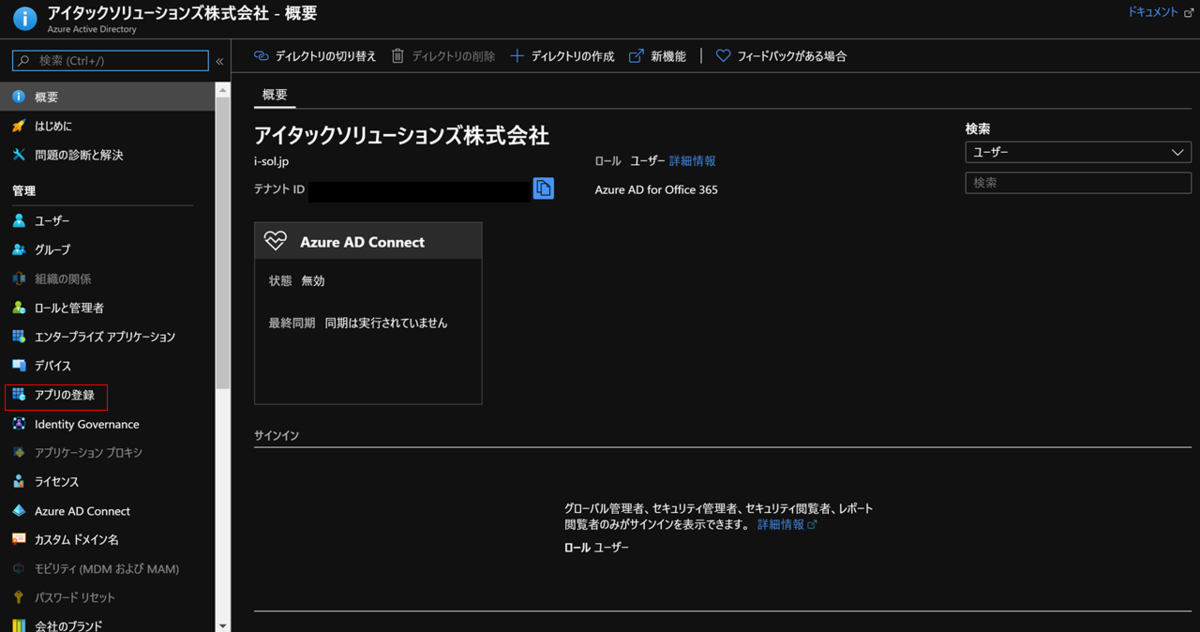The width and height of the screenshot is (1200, 632).
Task: Click inside the 検索 (Ctrl+/) search box
Action: coord(110,60)
